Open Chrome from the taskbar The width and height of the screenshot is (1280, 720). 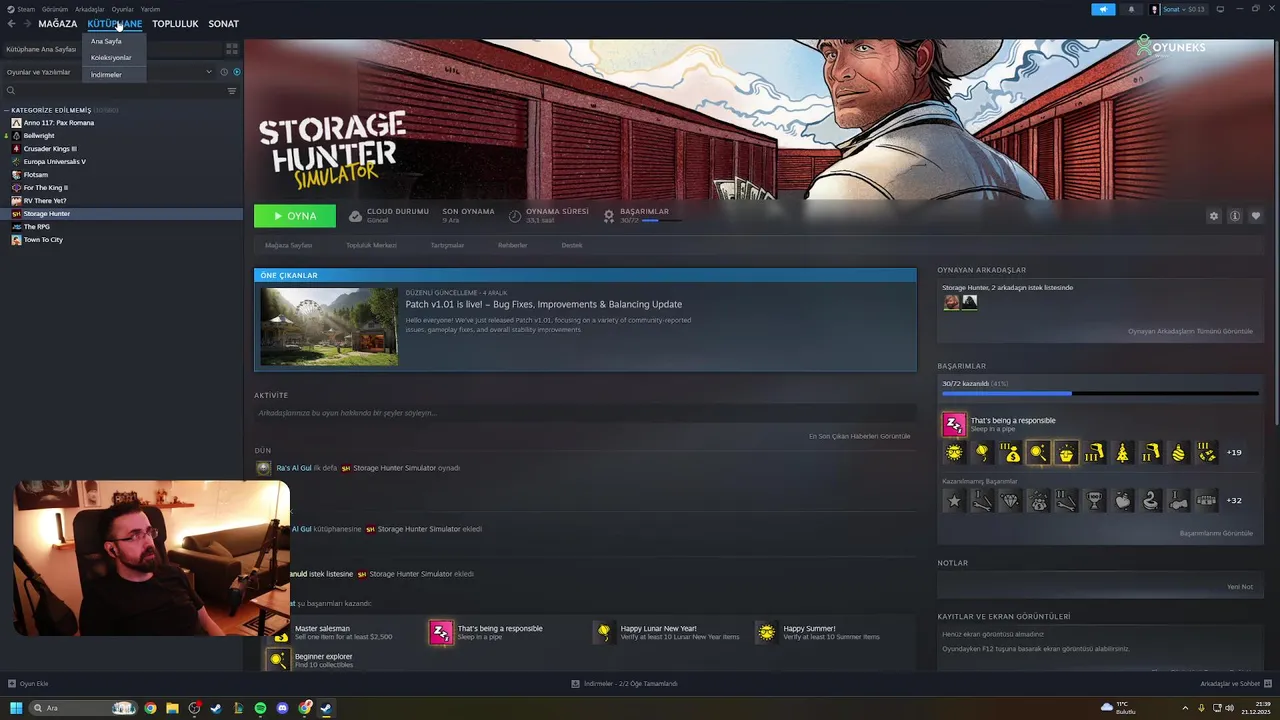click(150, 708)
